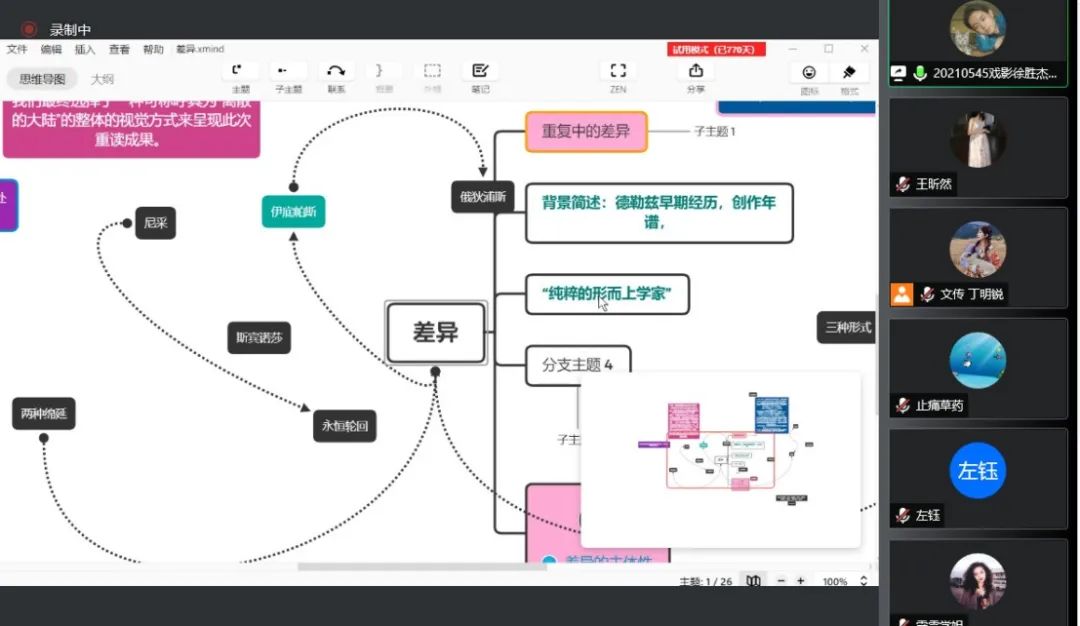Open the 格式 format panel
1080x626 pixels.
tap(849, 73)
